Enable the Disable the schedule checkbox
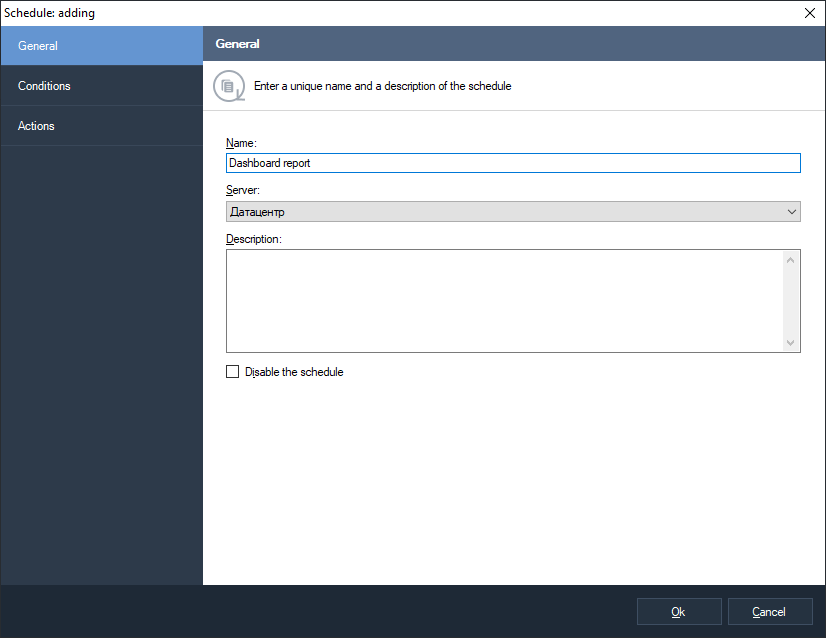The image size is (826, 638). [x=233, y=372]
